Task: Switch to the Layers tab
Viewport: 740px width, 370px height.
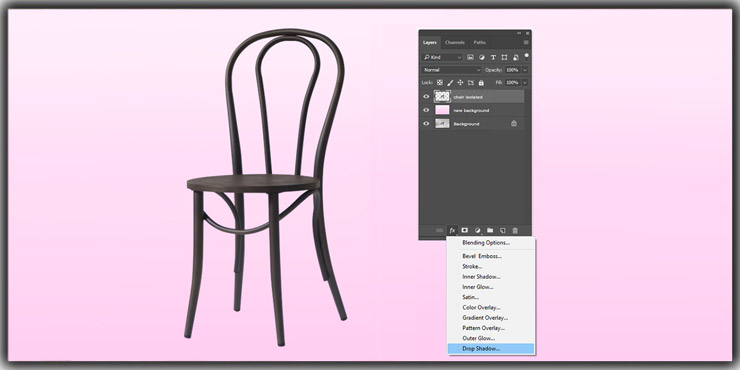Action: click(430, 42)
